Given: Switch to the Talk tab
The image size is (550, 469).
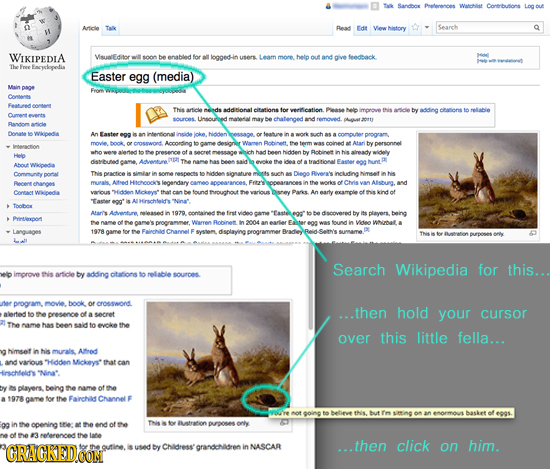Looking at the screenshot, I should [111, 28].
